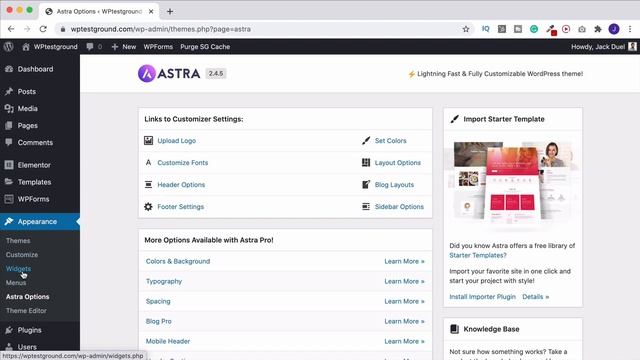640x360 pixels.
Task: Click the Astra logo
Action: click(169, 73)
